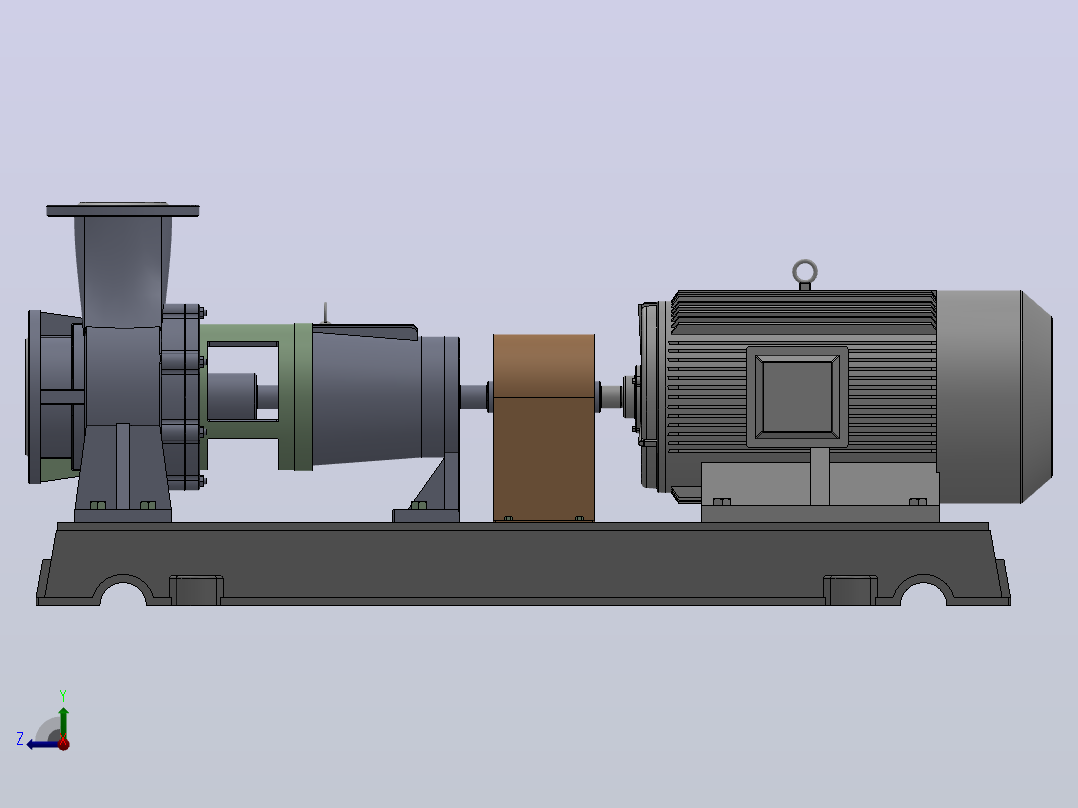1078x808 pixels.
Task: Select the motor fan cover
Action: click(993, 397)
